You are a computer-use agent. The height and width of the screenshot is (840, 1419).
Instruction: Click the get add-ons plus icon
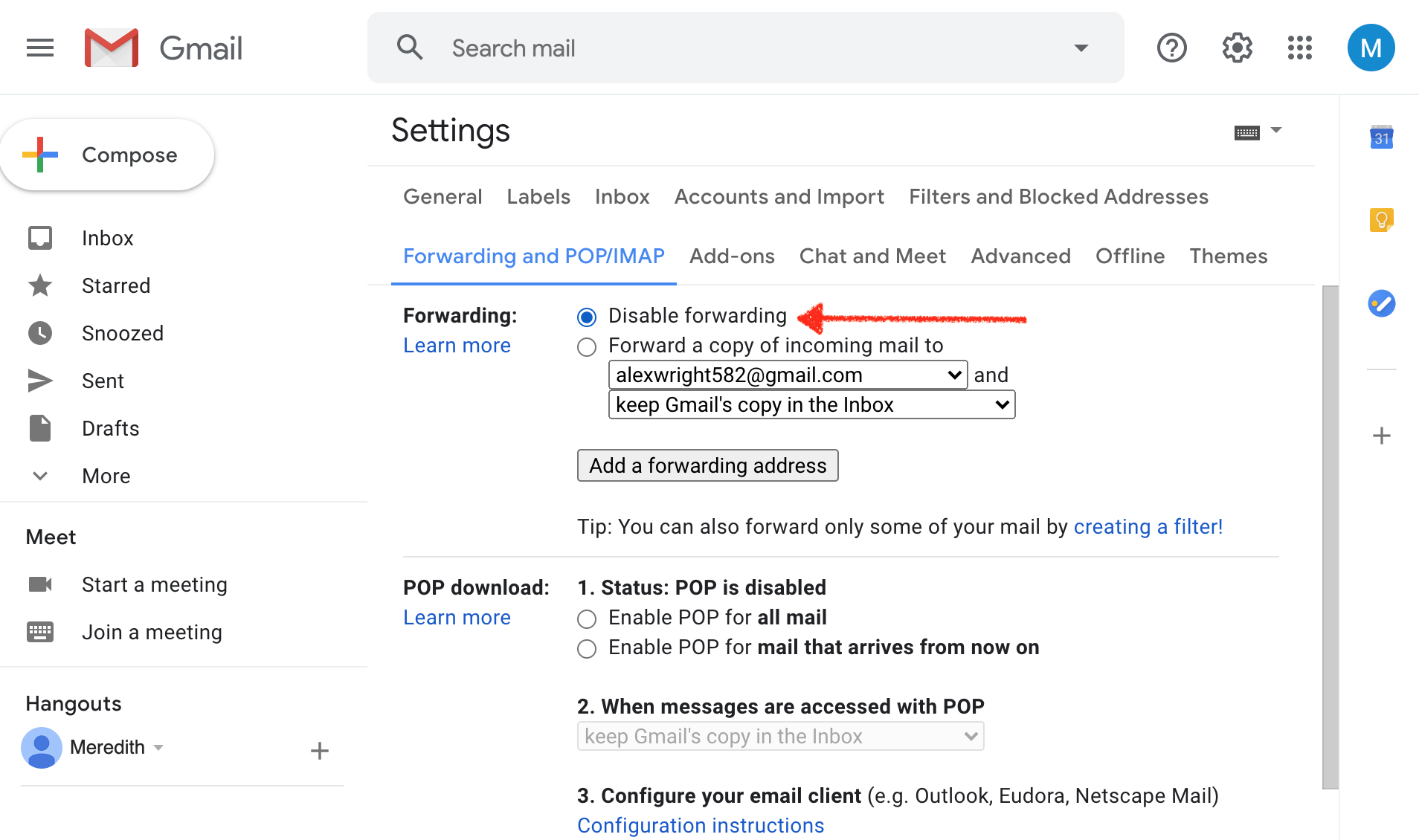[x=1381, y=436]
